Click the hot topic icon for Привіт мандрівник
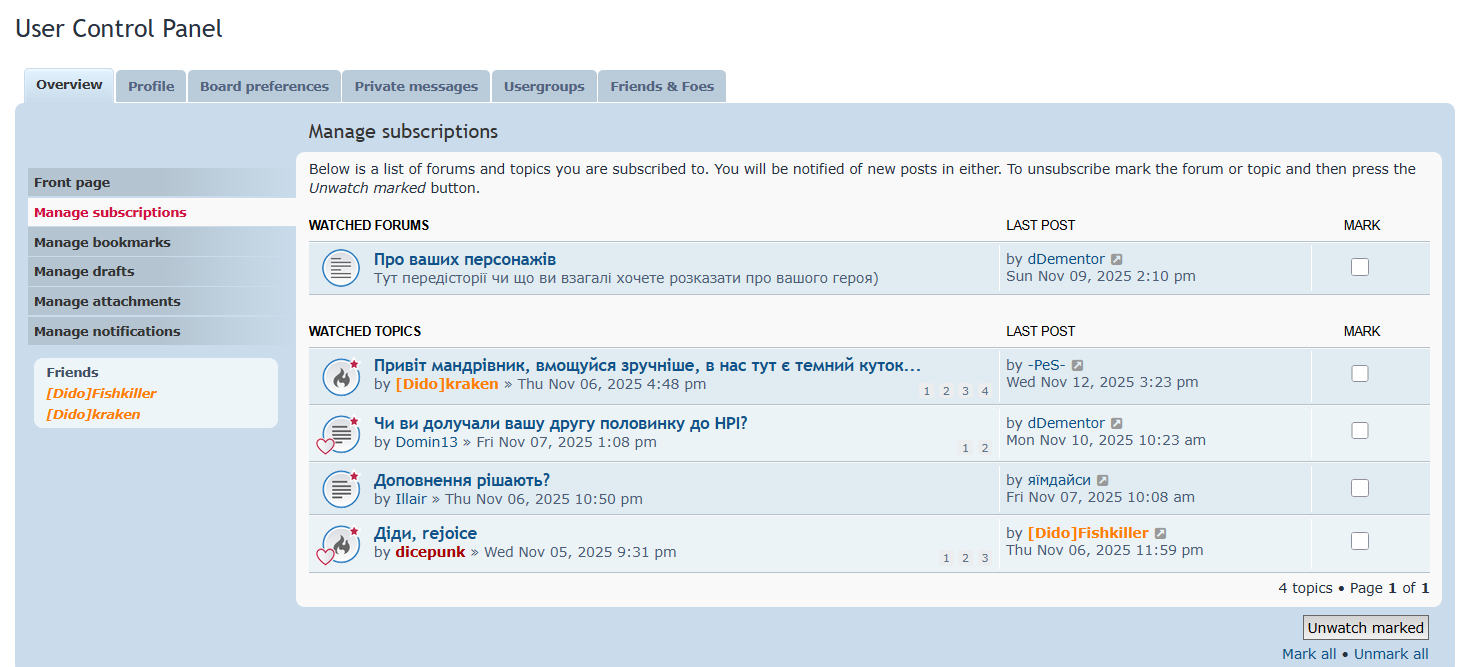 pyautogui.click(x=341, y=377)
